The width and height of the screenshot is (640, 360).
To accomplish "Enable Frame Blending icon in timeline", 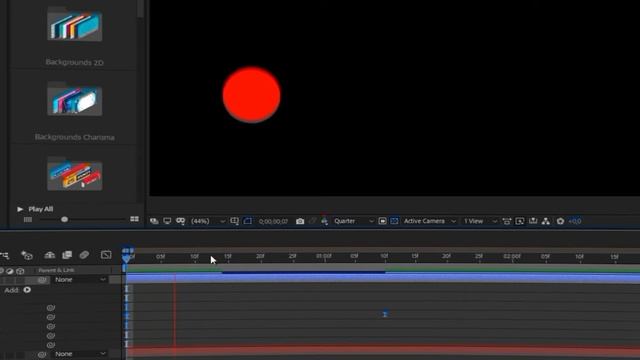I will point(67,255).
